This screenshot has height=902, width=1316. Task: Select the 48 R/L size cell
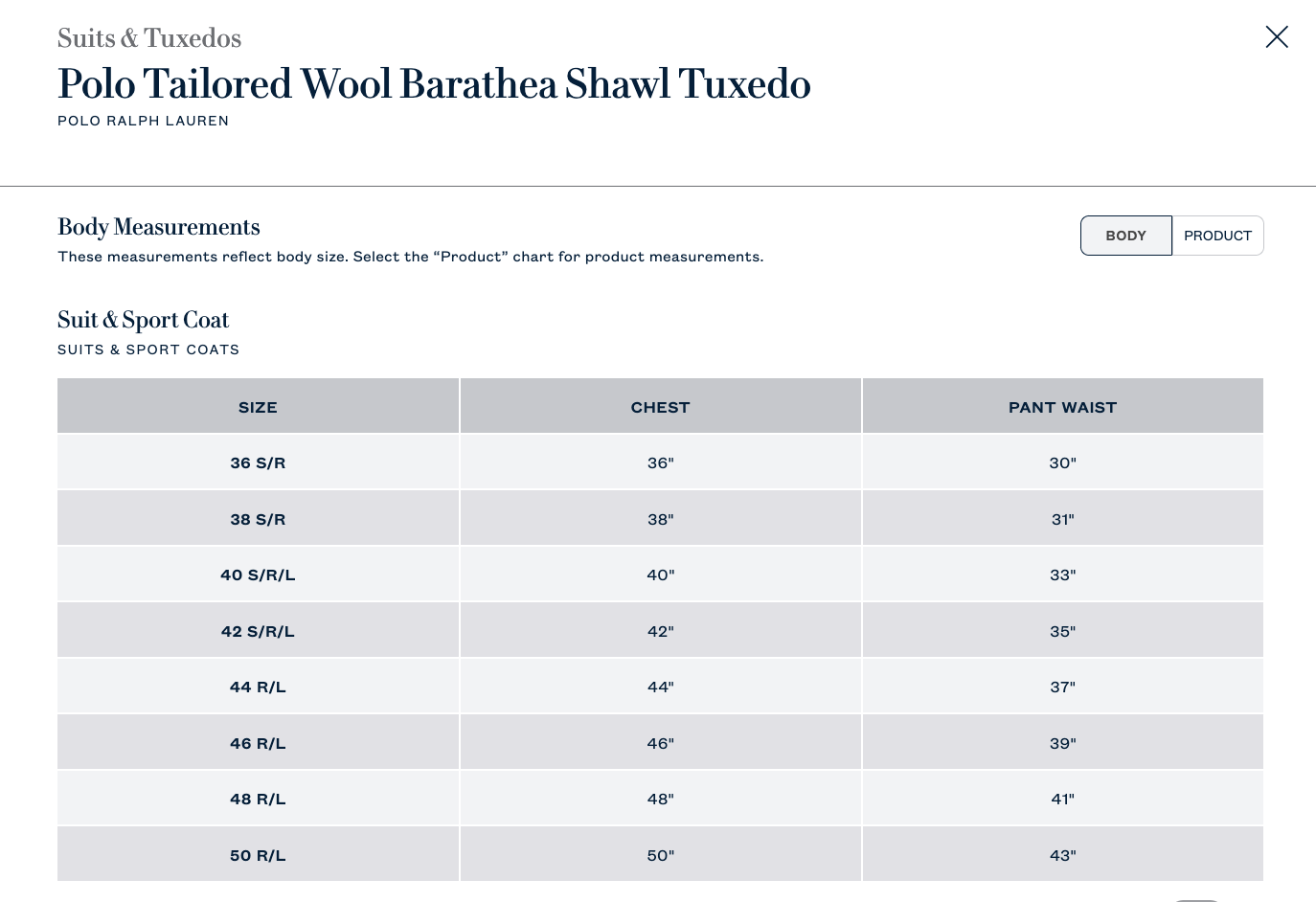tap(258, 799)
